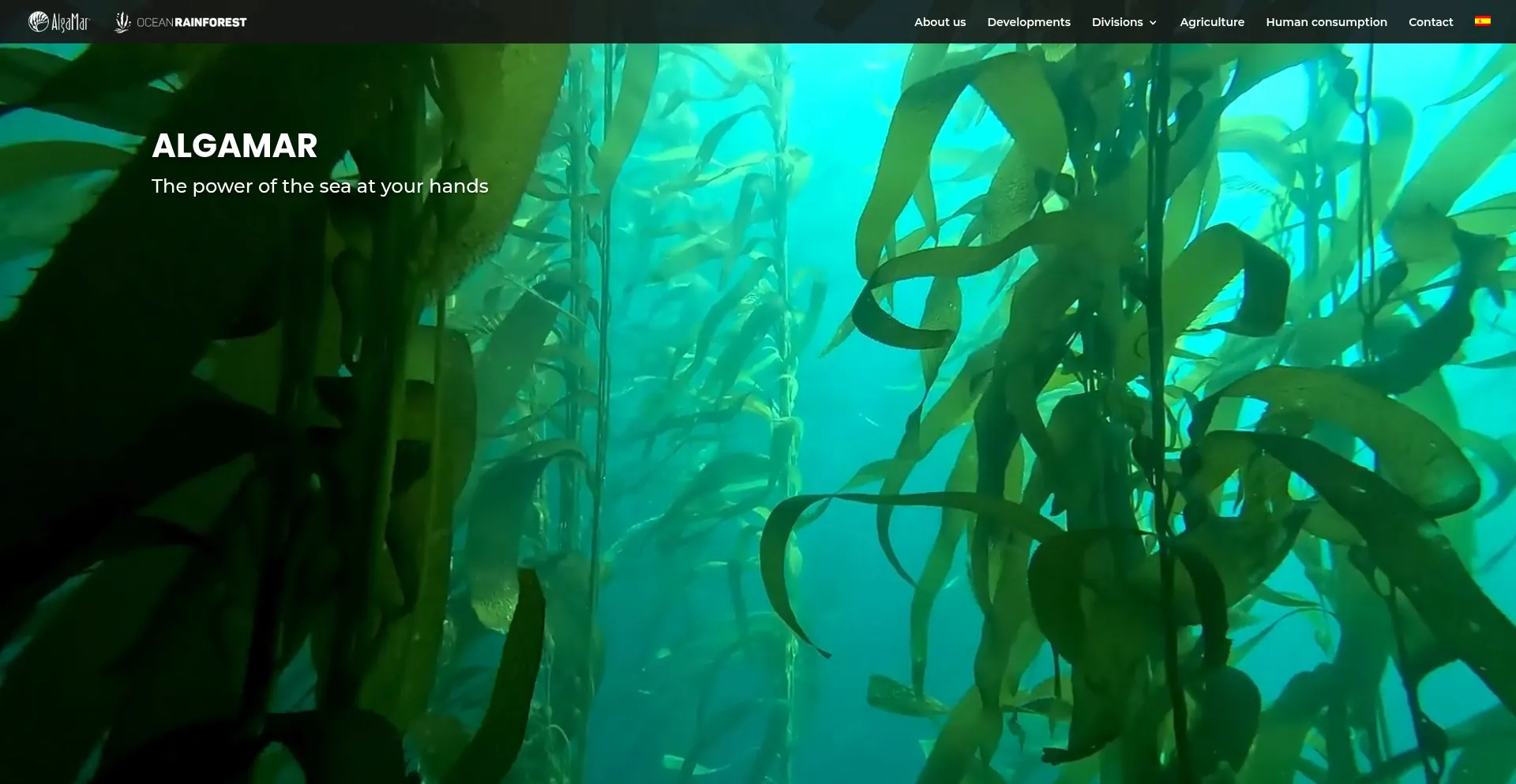1516x784 pixels.
Task: Expand the Divisions dropdown chevron
Action: tap(1153, 23)
